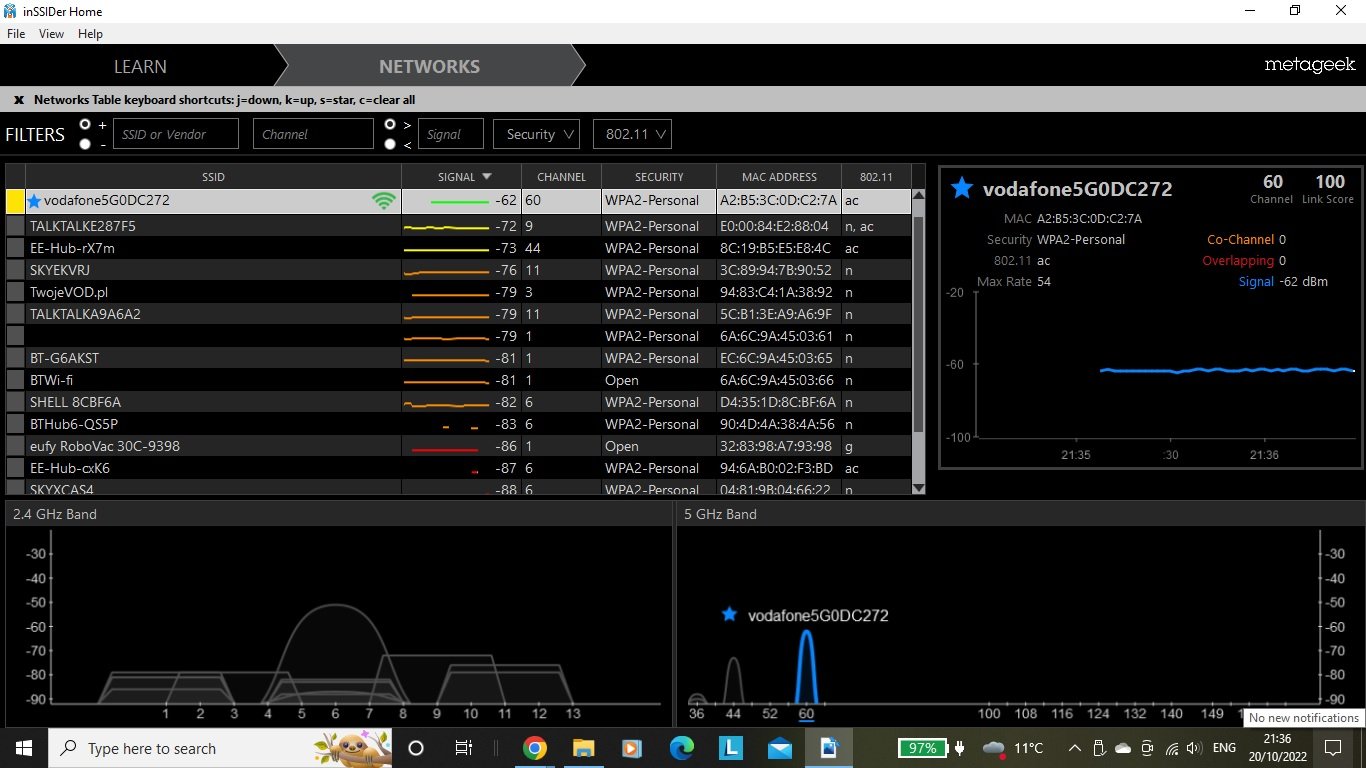Sort by the CHANNEL column header
This screenshot has height=768, width=1366.
[x=561, y=177]
